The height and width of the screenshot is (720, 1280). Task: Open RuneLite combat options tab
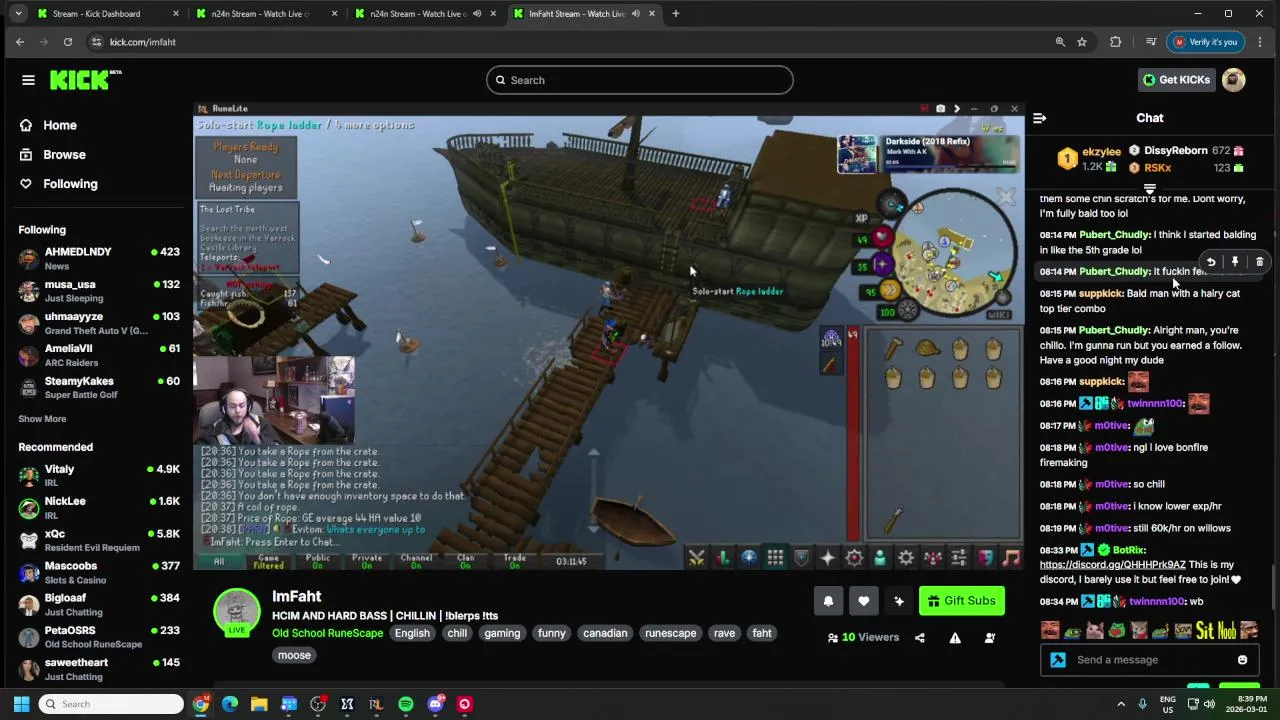[697, 558]
